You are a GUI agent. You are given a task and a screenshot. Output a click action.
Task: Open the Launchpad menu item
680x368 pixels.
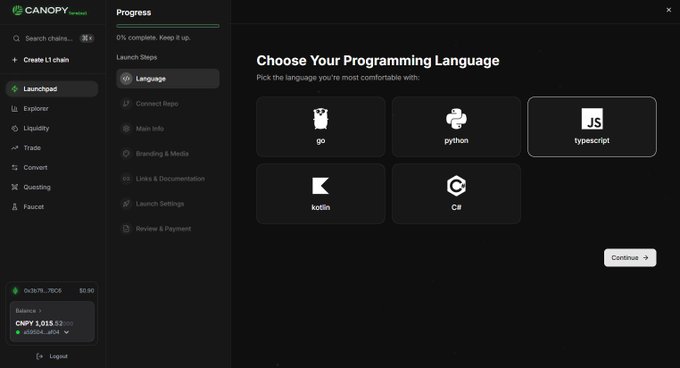52,89
